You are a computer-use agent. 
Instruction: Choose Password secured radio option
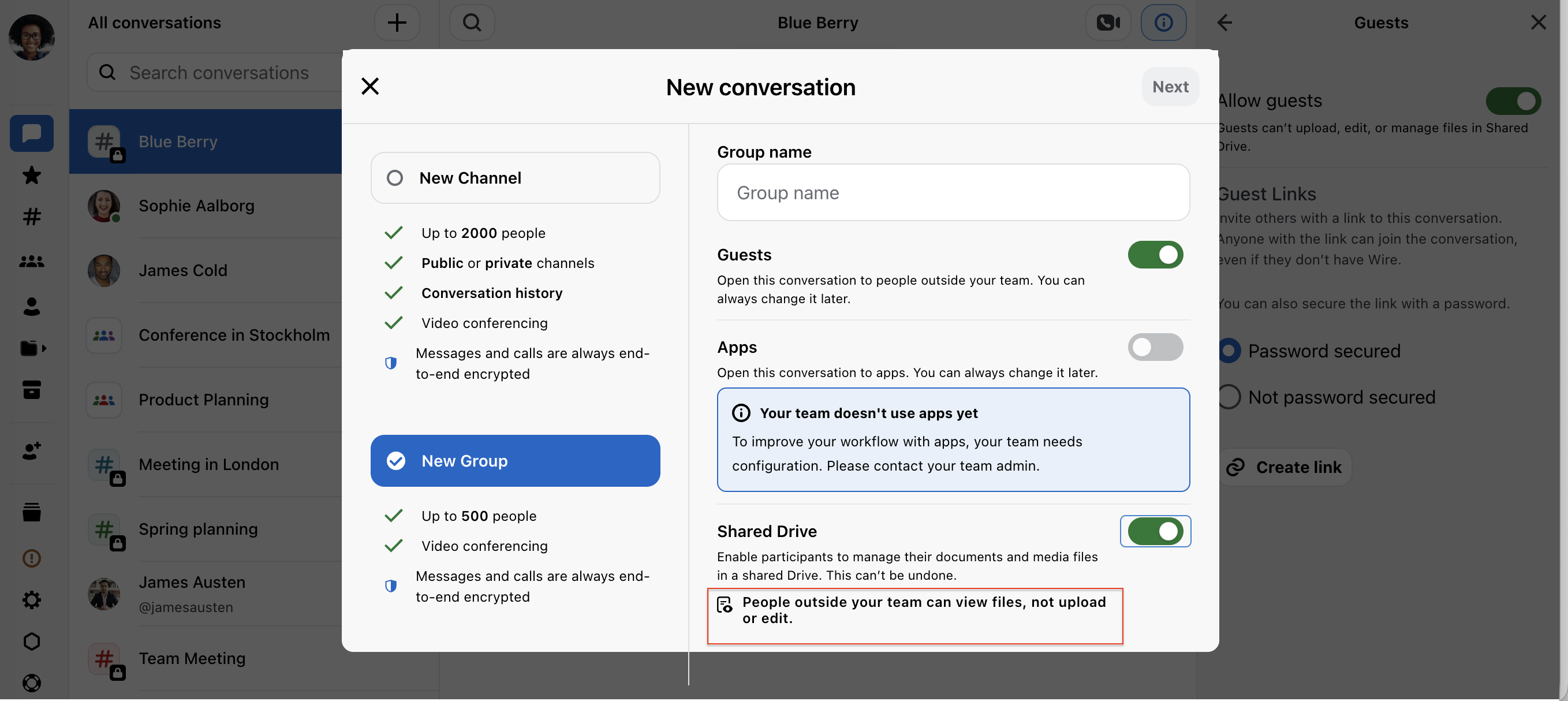pyautogui.click(x=1229, y=351)
